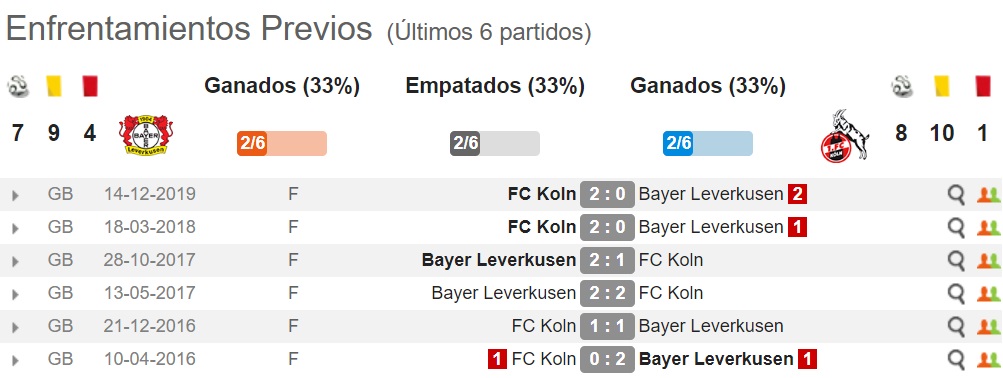Expand the 10-04-2016 match row

pyautogui.click(x=15, y=361)
